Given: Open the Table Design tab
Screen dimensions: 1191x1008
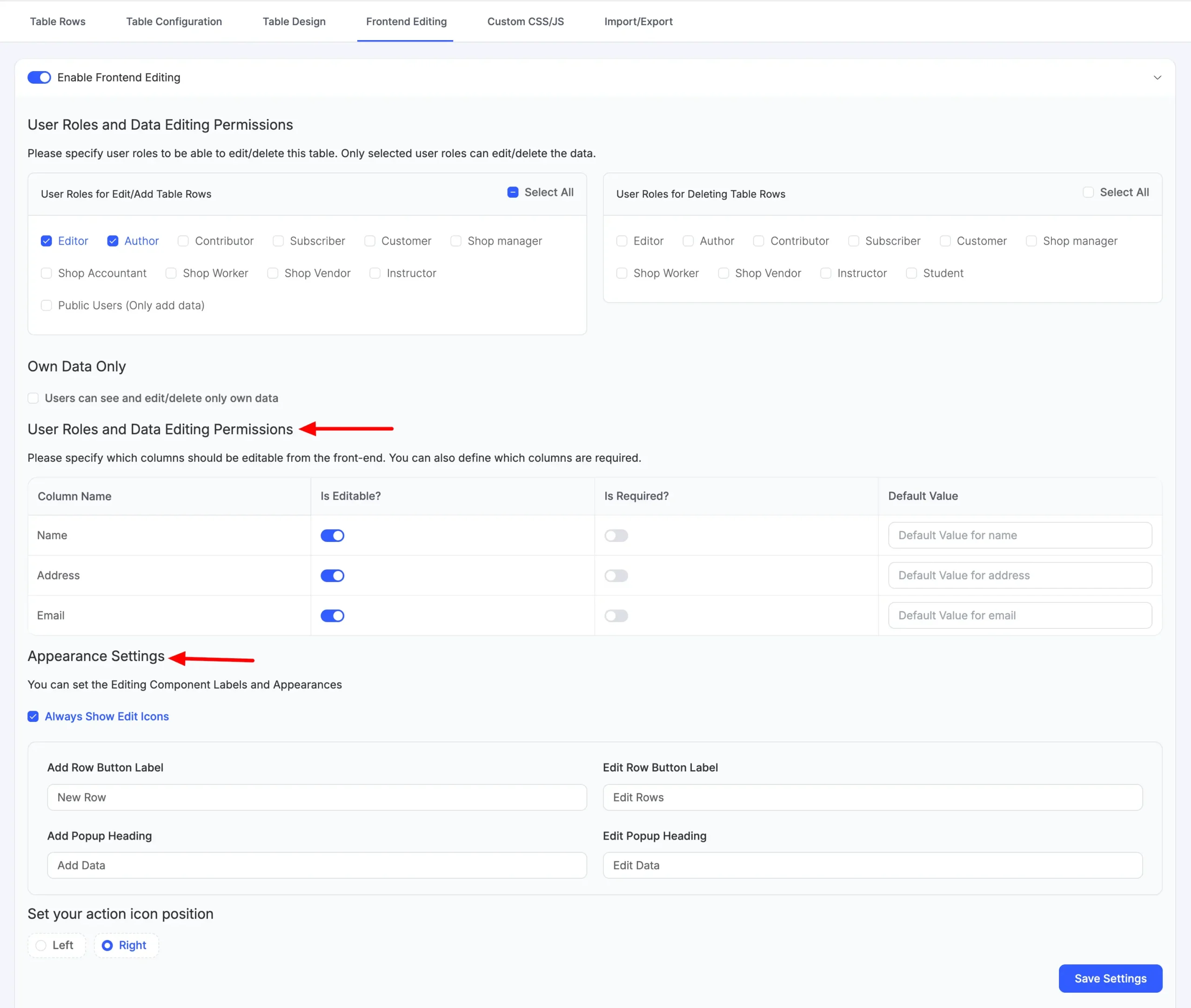Looking at the screenshot, I should point(294,22).
